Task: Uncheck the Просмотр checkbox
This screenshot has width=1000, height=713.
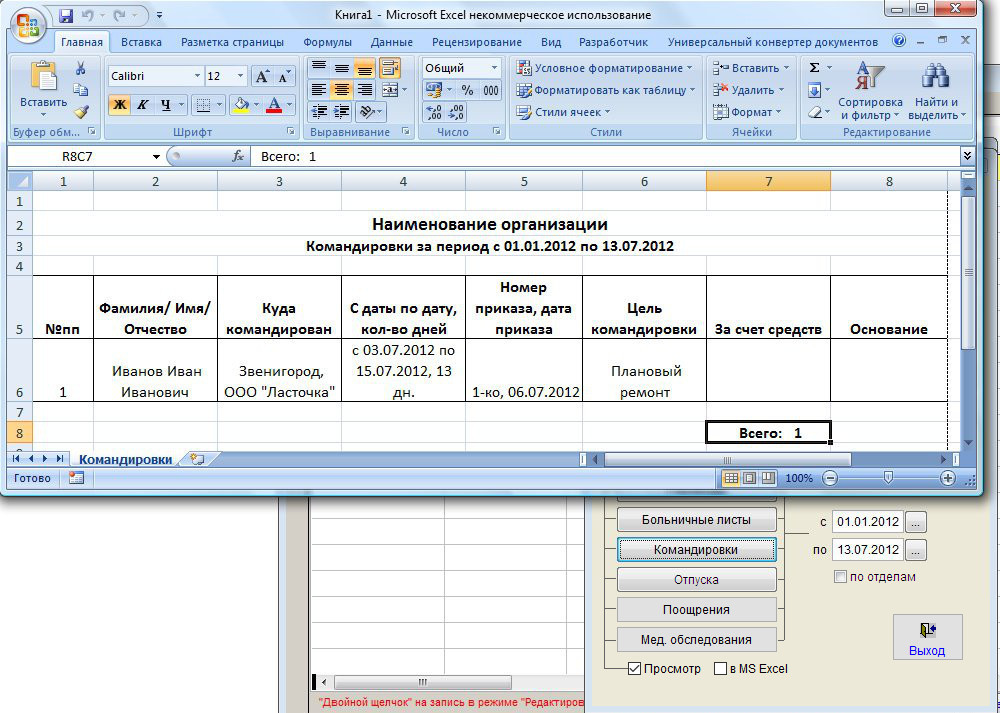Action: click(634, 669)
